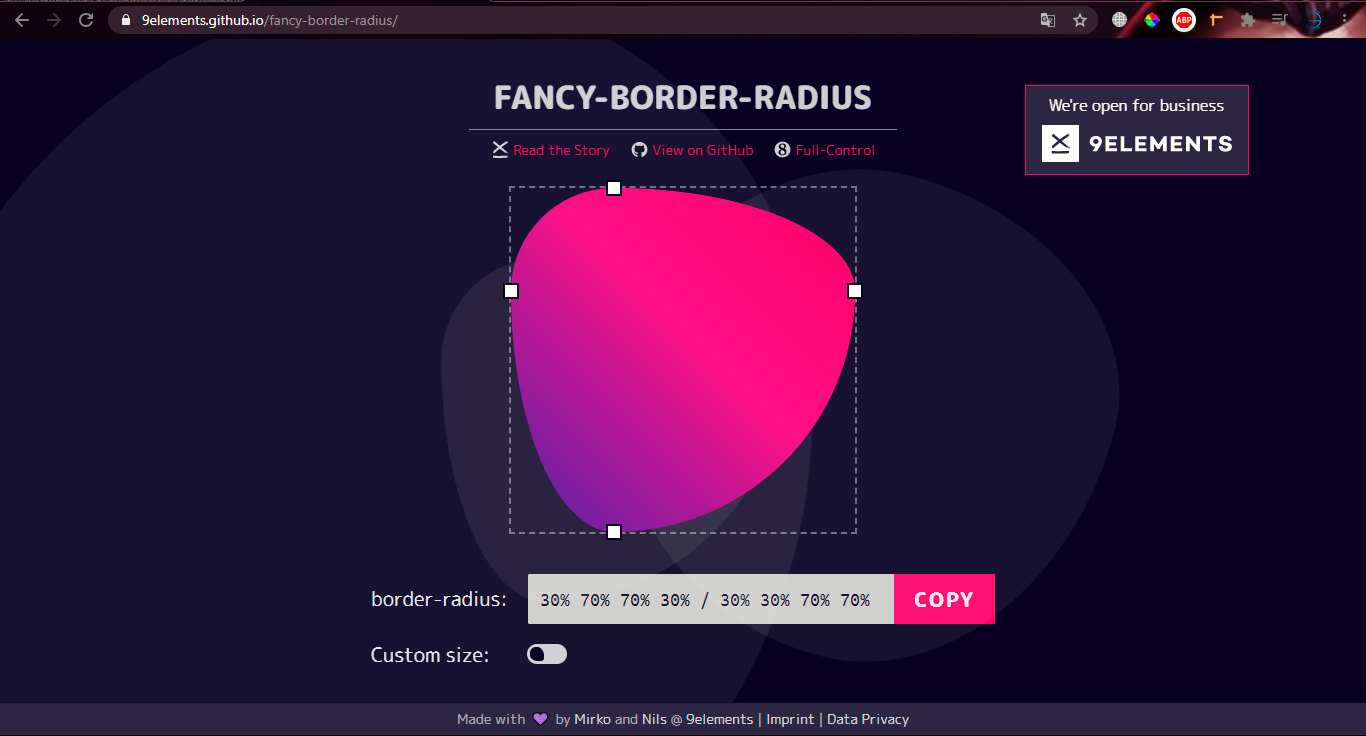Open the Adblock Plus extension icon
The width and height of the screenshot is (1366, 736).
click(x=1184, y=19)
